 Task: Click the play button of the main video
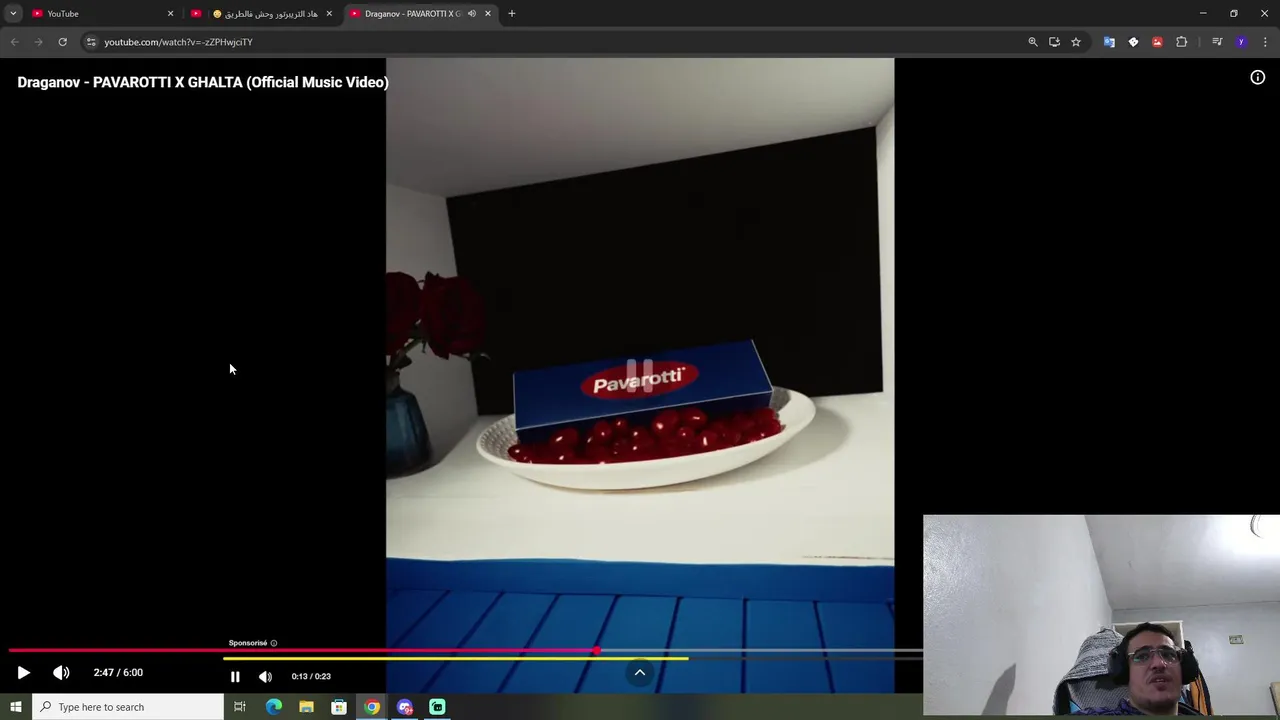[x=24, y=673]
